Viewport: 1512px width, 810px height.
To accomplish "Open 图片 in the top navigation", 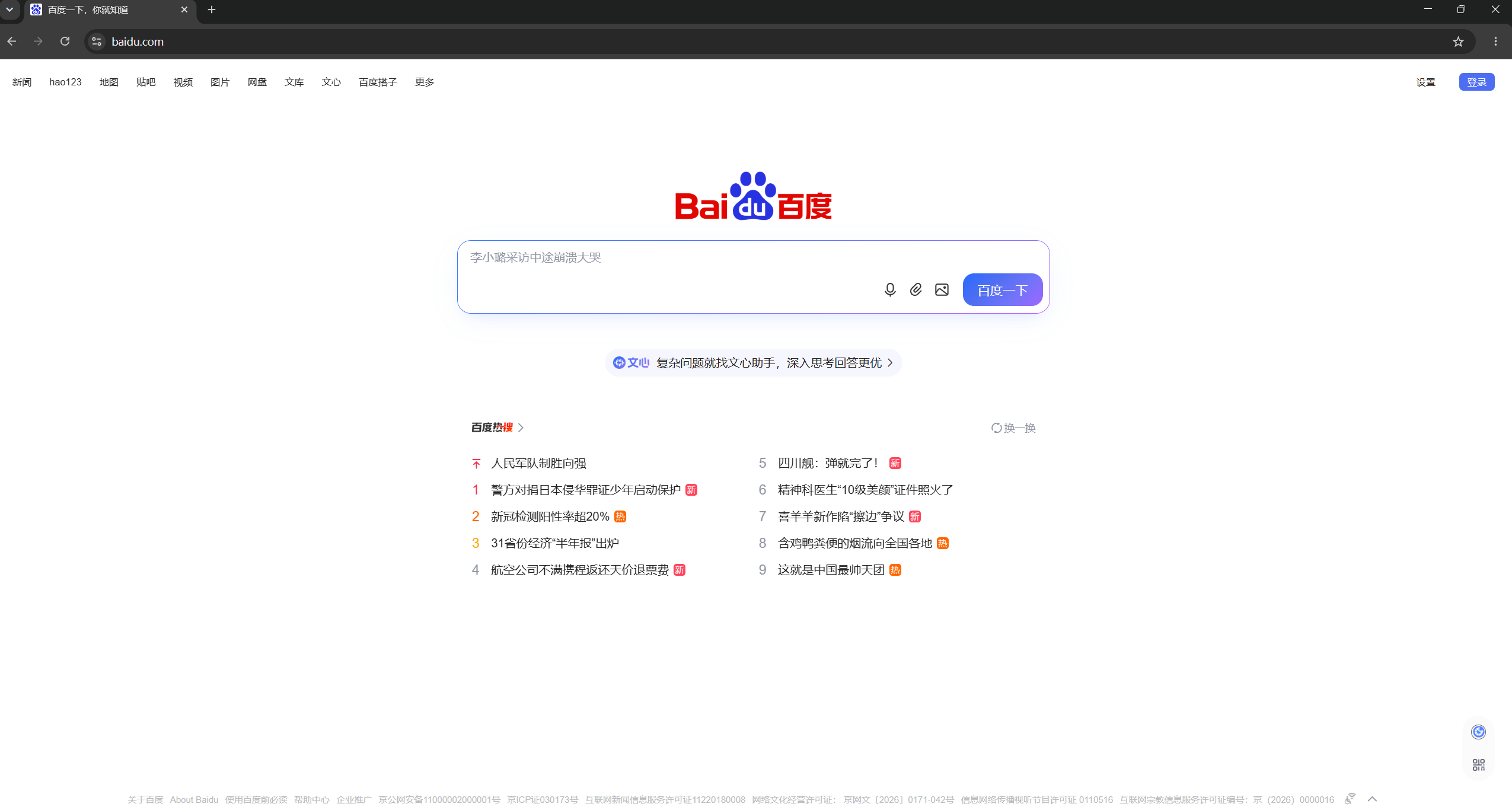I will coord(220,82).
